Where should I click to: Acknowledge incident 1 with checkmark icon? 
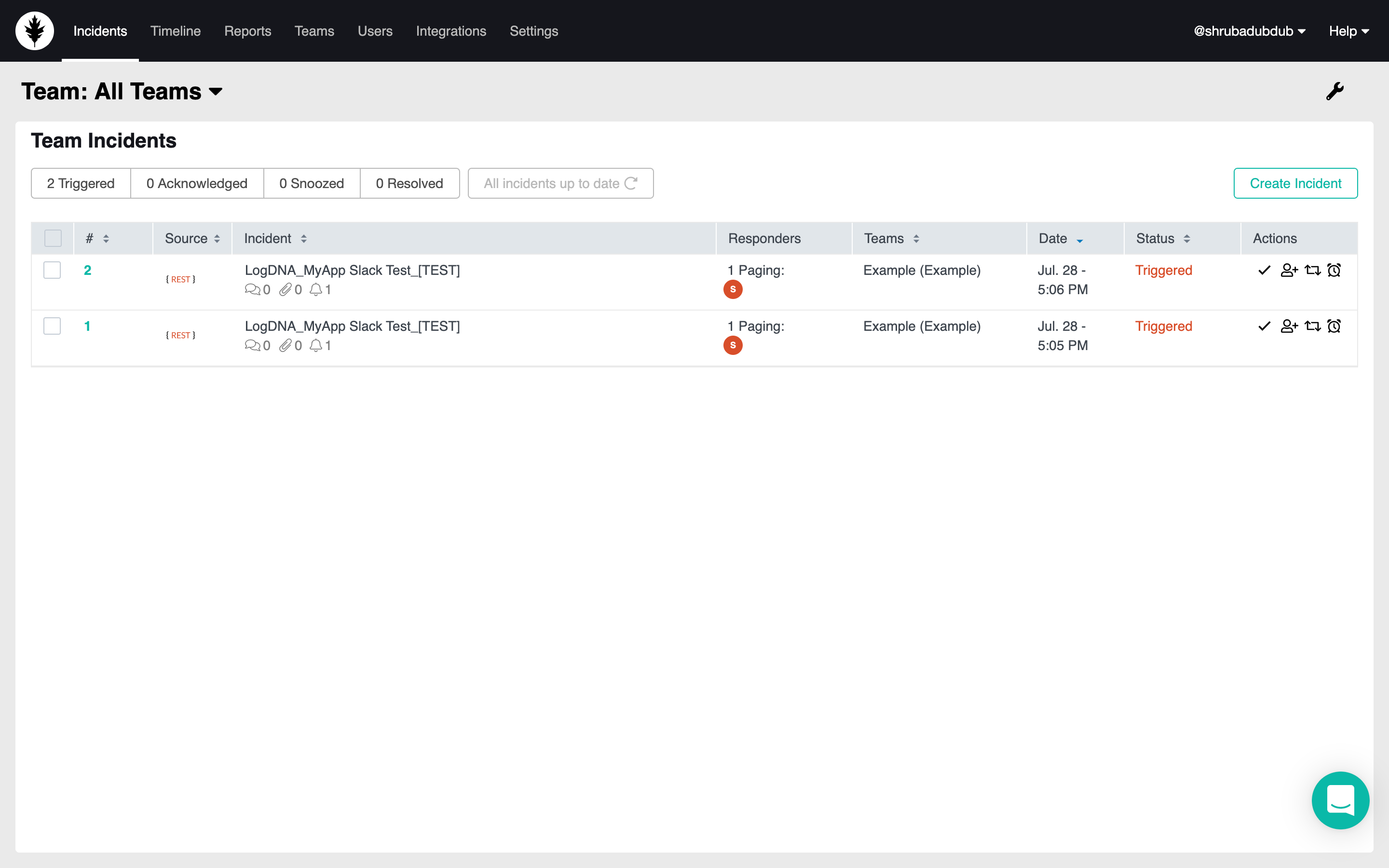1264,326
